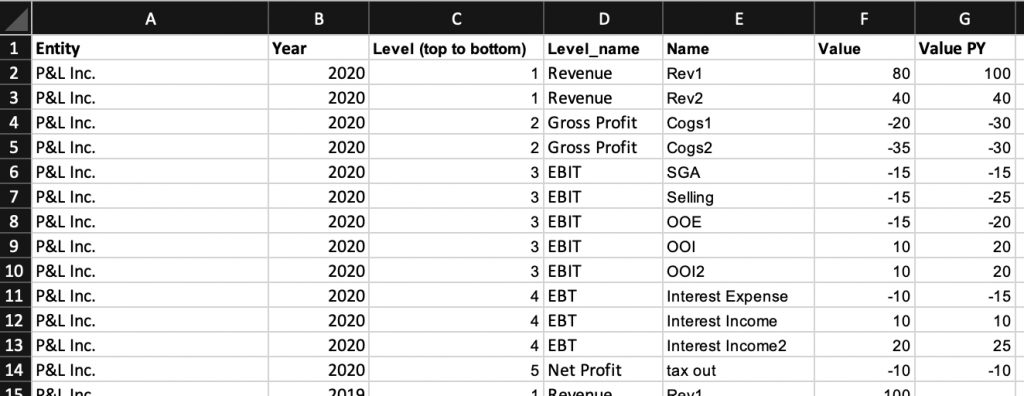This screenshot has height=396, width=1024.
Task: Select column D header
Action: point(603,19)
